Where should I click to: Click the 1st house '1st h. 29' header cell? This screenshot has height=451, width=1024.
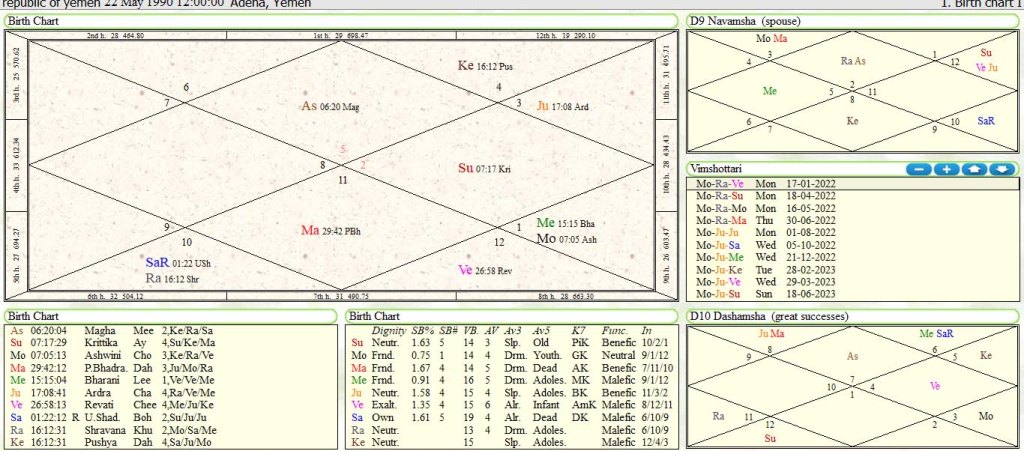(341, 35)
